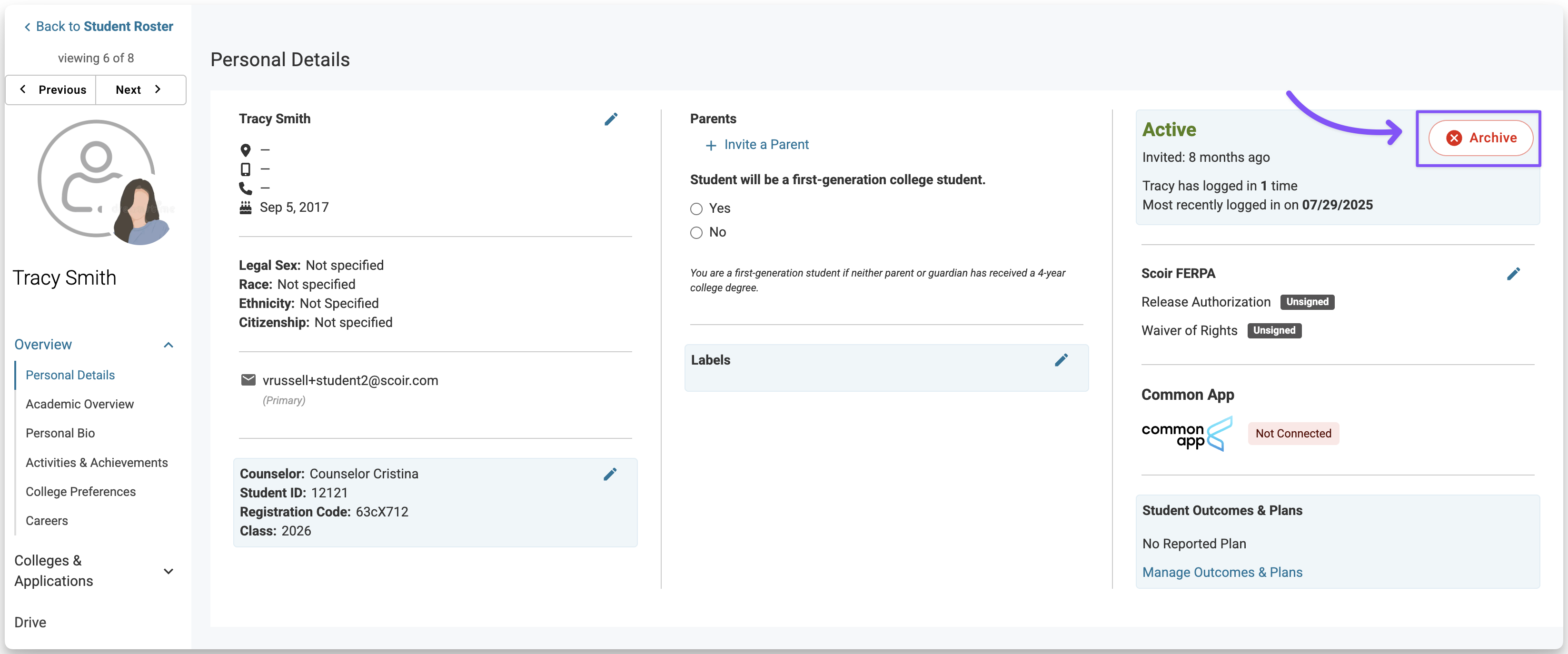Edit Scoir FERPA settings pencil icon
Image resolution: width=1568 pixels, height=654 pixels.
pos(1513,274)
